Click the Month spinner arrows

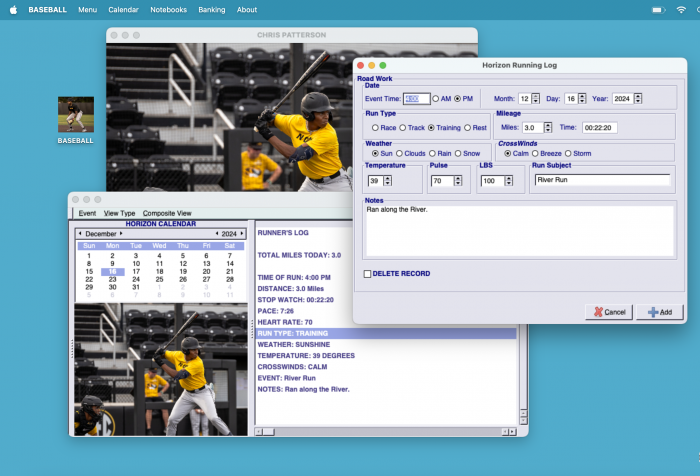536,99
